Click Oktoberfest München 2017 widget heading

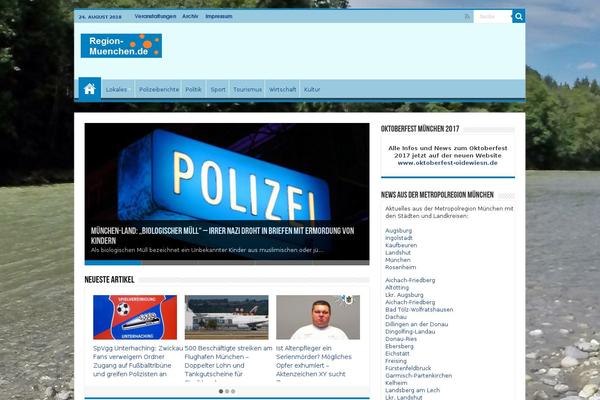click(x=420, y=129)
